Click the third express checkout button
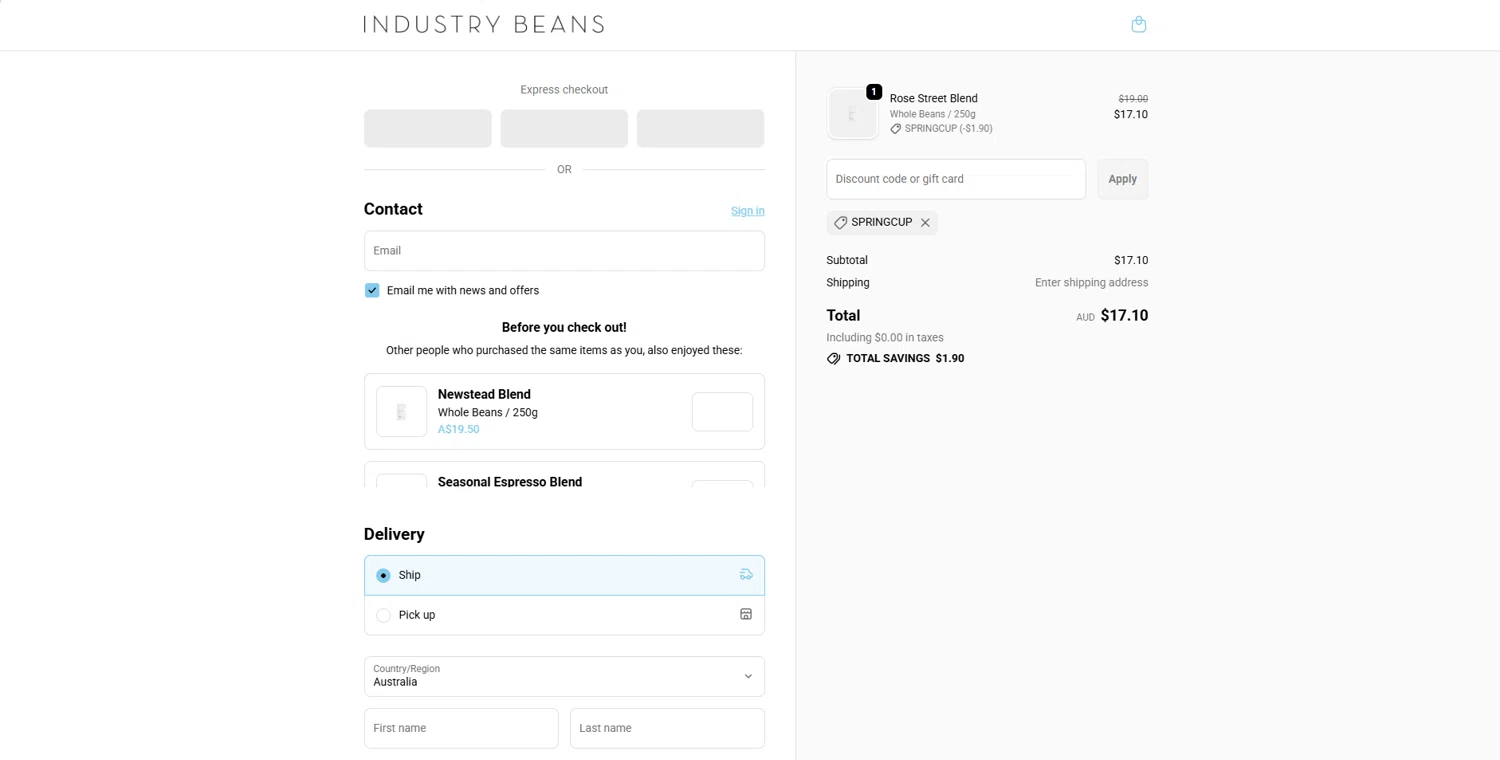Image resolution: width=1500 pixels, height=760 pixels. (700, 128)
